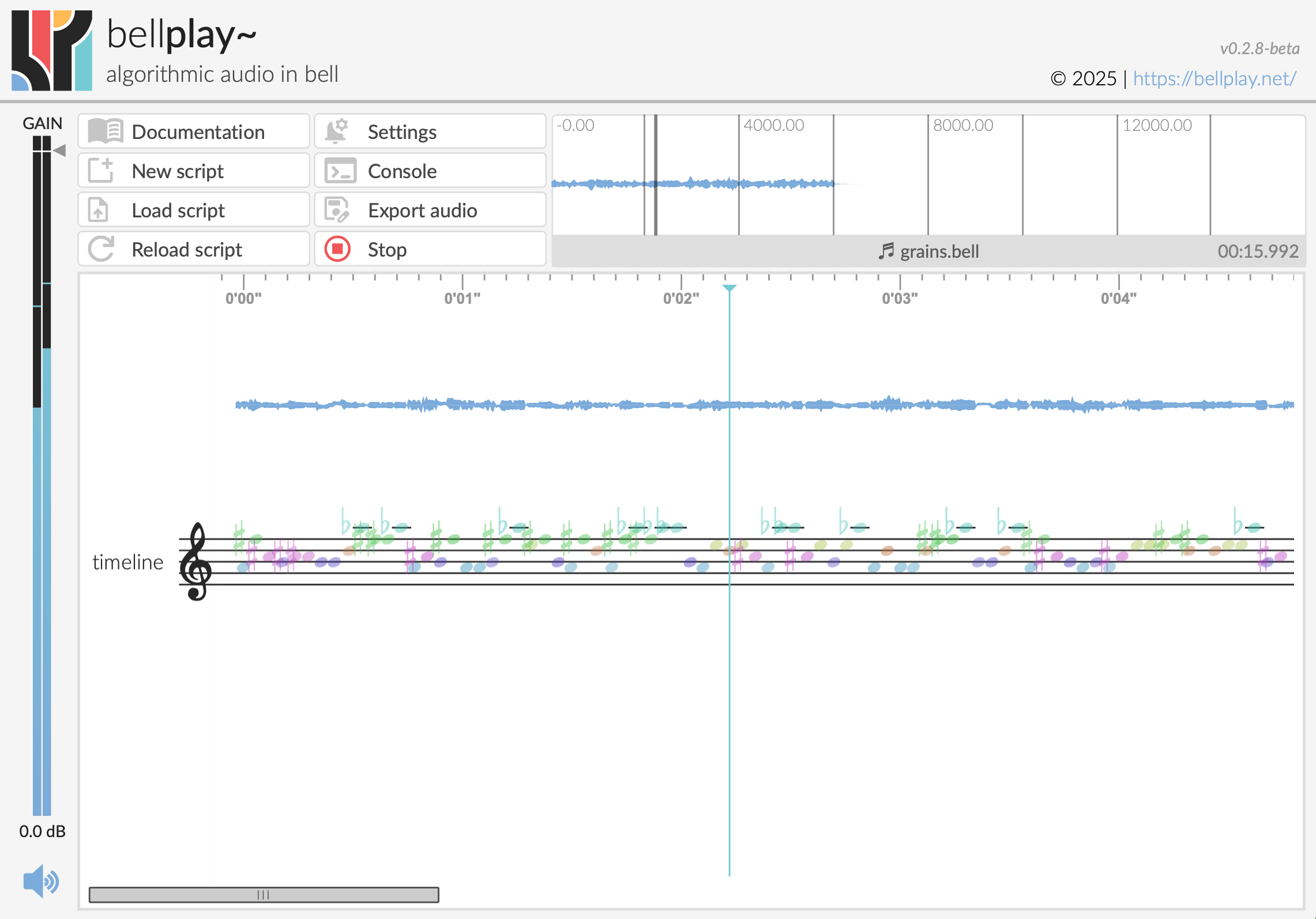Click the 0.0 dB gain value
Viewport: 1316px width, 919px height.
[42, 831]
